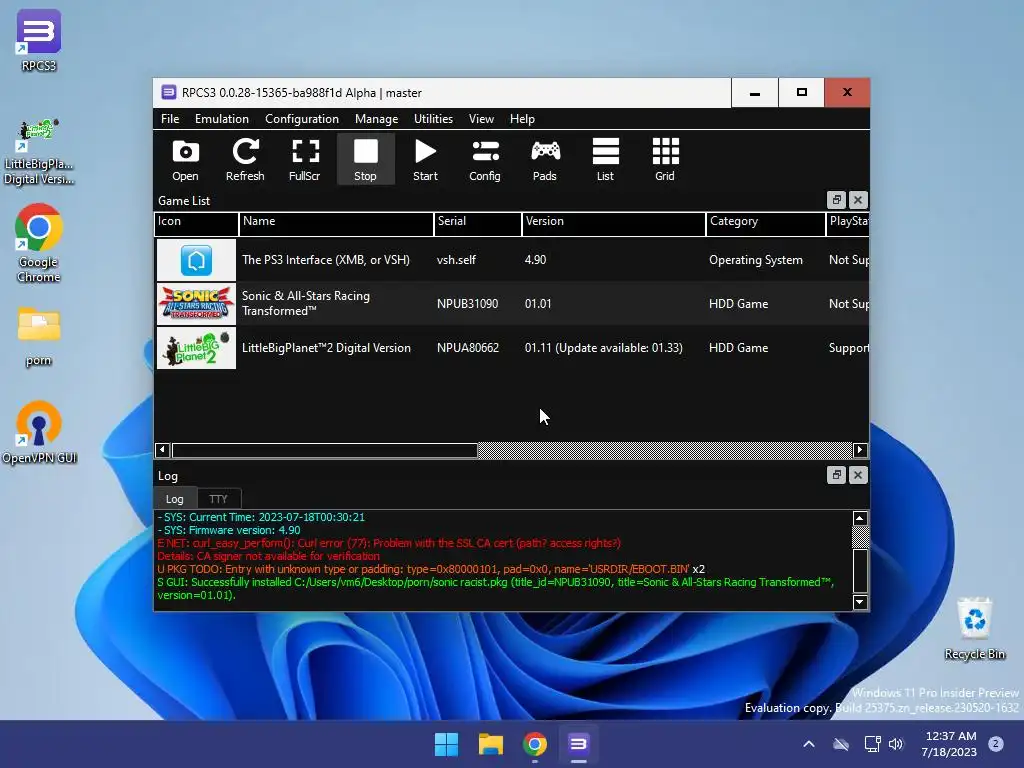Screen dimensions: 1024x768
Task: Open the File menu
Action: click(170, 119)
